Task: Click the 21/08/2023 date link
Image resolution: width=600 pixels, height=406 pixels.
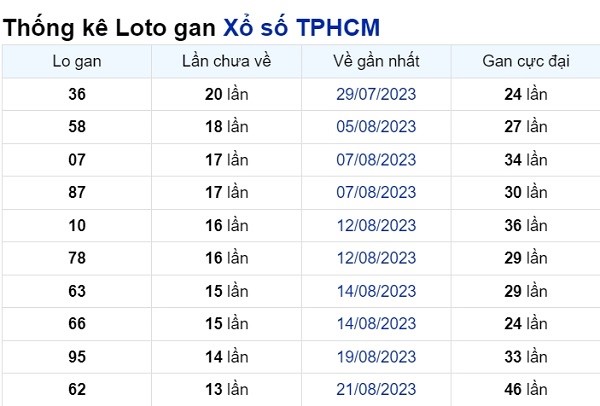Action: coord(375,388)
